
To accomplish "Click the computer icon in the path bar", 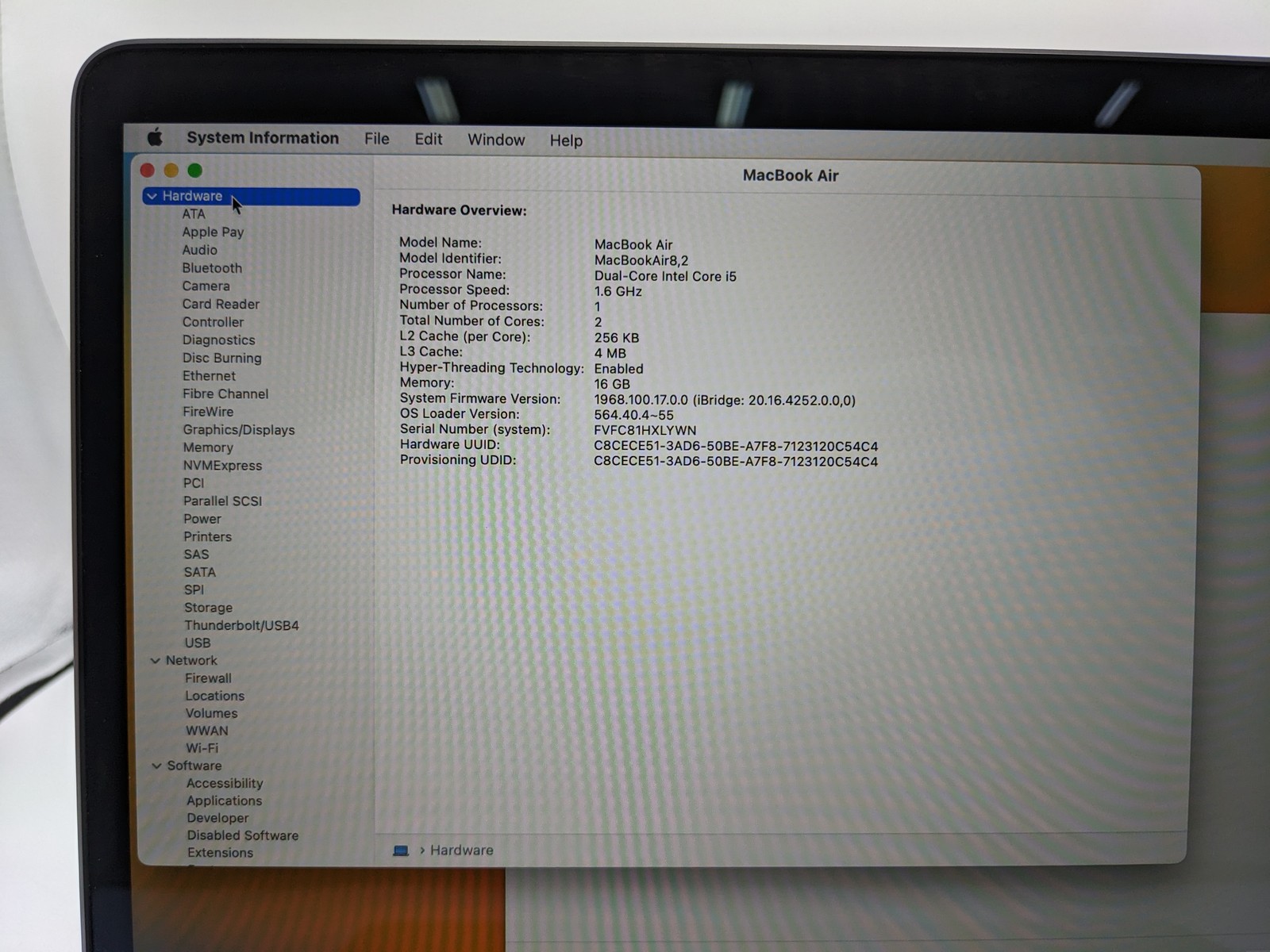I will click(401, 850).
